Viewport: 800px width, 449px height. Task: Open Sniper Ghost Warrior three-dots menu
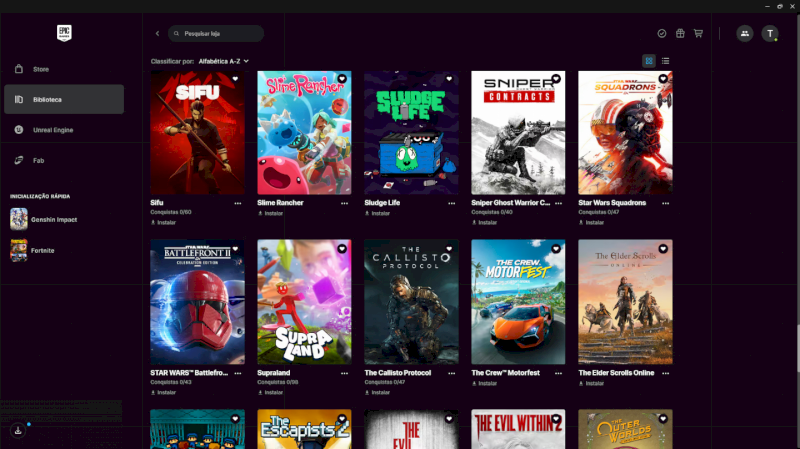[x=559, y=203]
